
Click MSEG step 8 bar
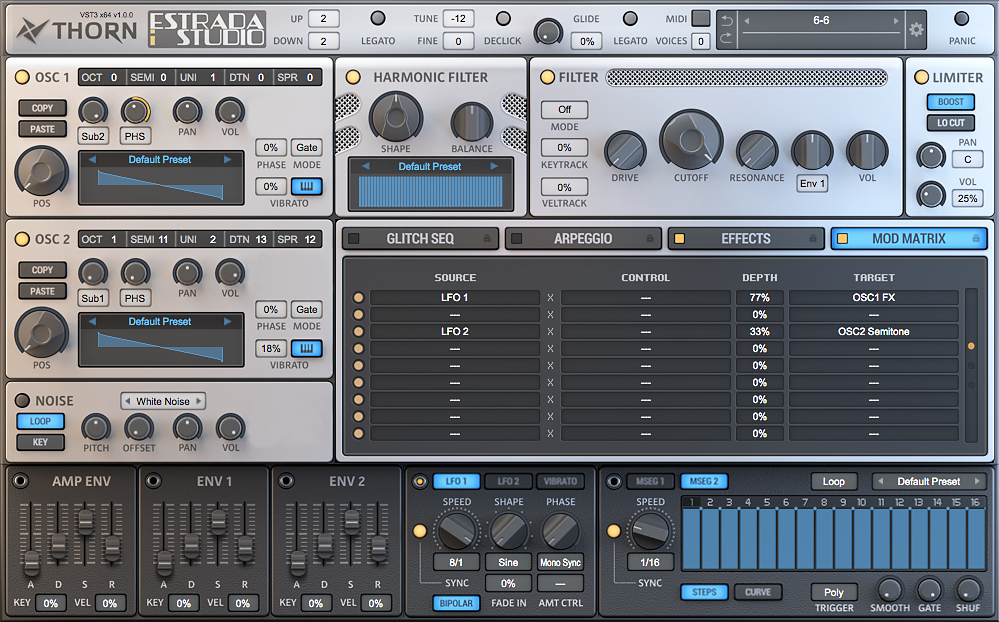pos(824,539)
